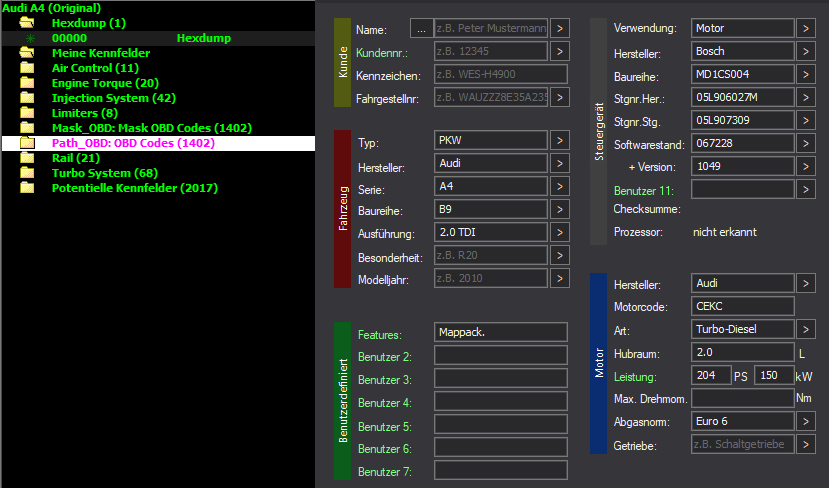Click the Kundennr. green label
Viewport: 829px width, 488px height.
(382, 53)
